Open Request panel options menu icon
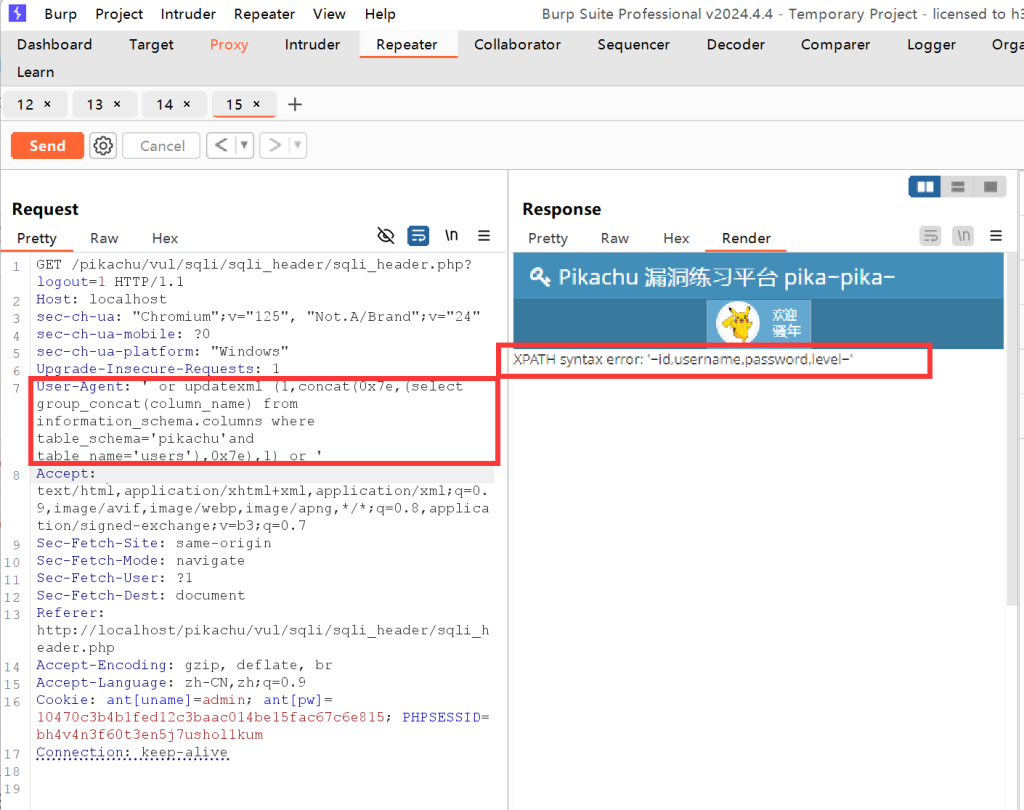This screenshot has width=1024, height=810. tap(484, 235)
